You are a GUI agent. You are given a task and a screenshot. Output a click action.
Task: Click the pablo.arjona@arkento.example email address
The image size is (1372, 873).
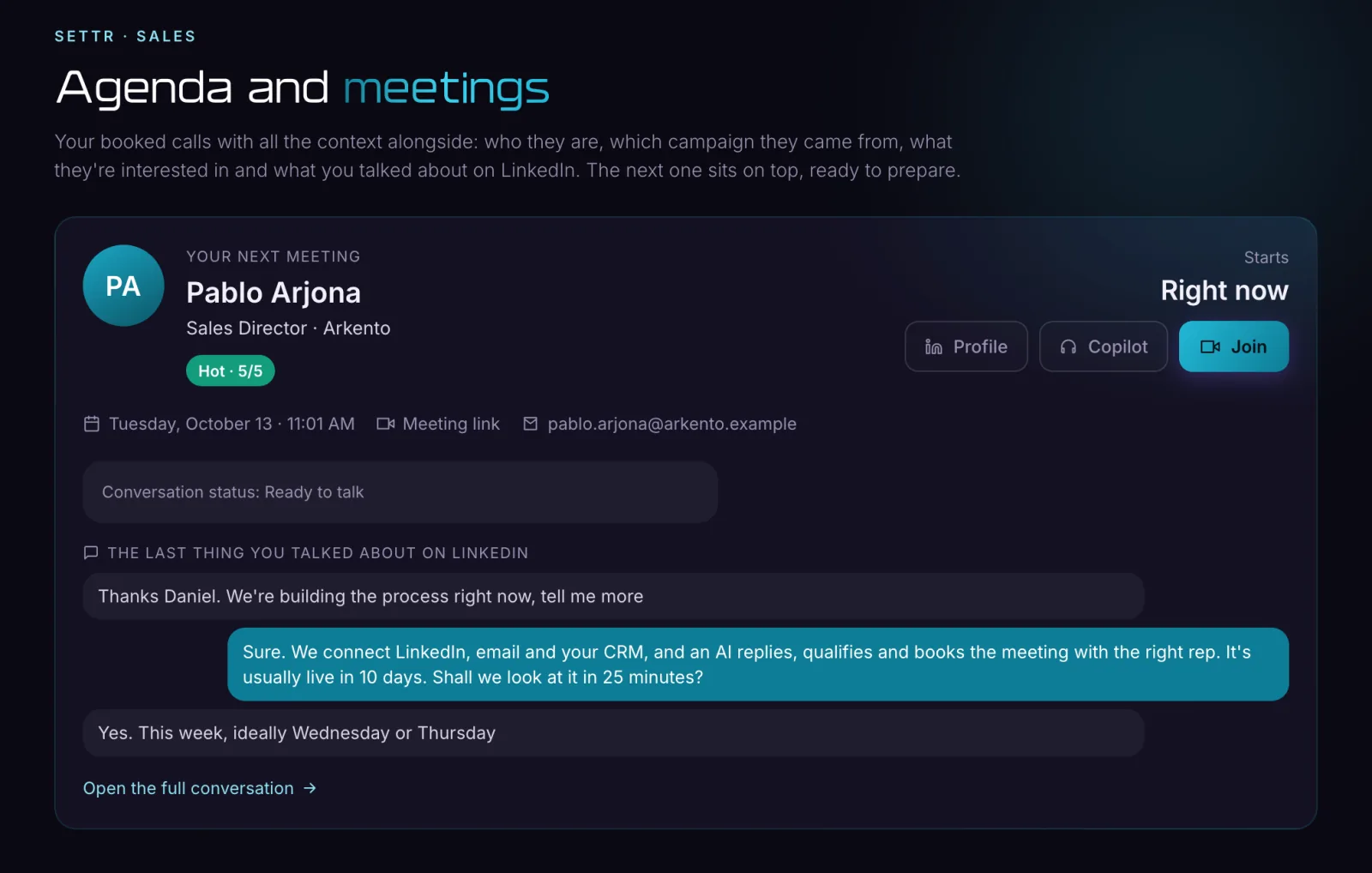[x=672, y=424]
